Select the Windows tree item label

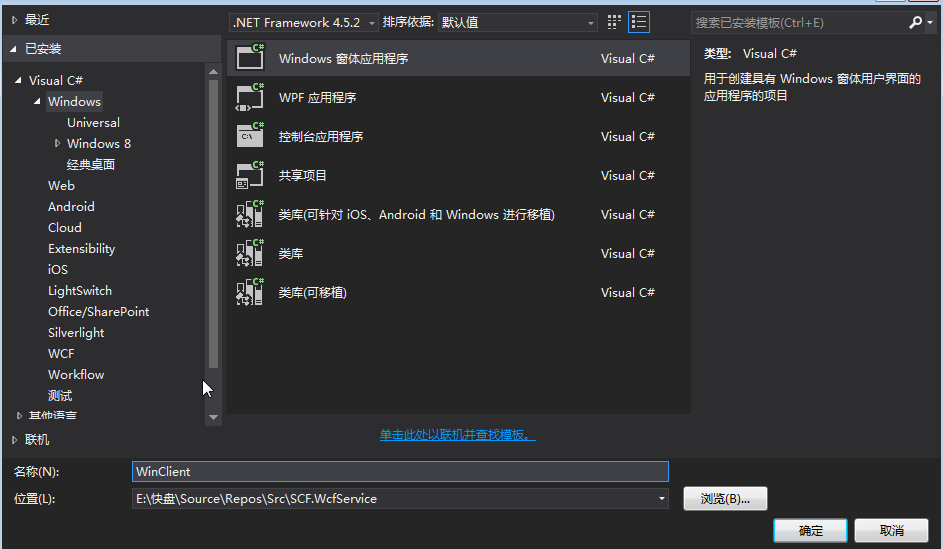tap(75, 101)
